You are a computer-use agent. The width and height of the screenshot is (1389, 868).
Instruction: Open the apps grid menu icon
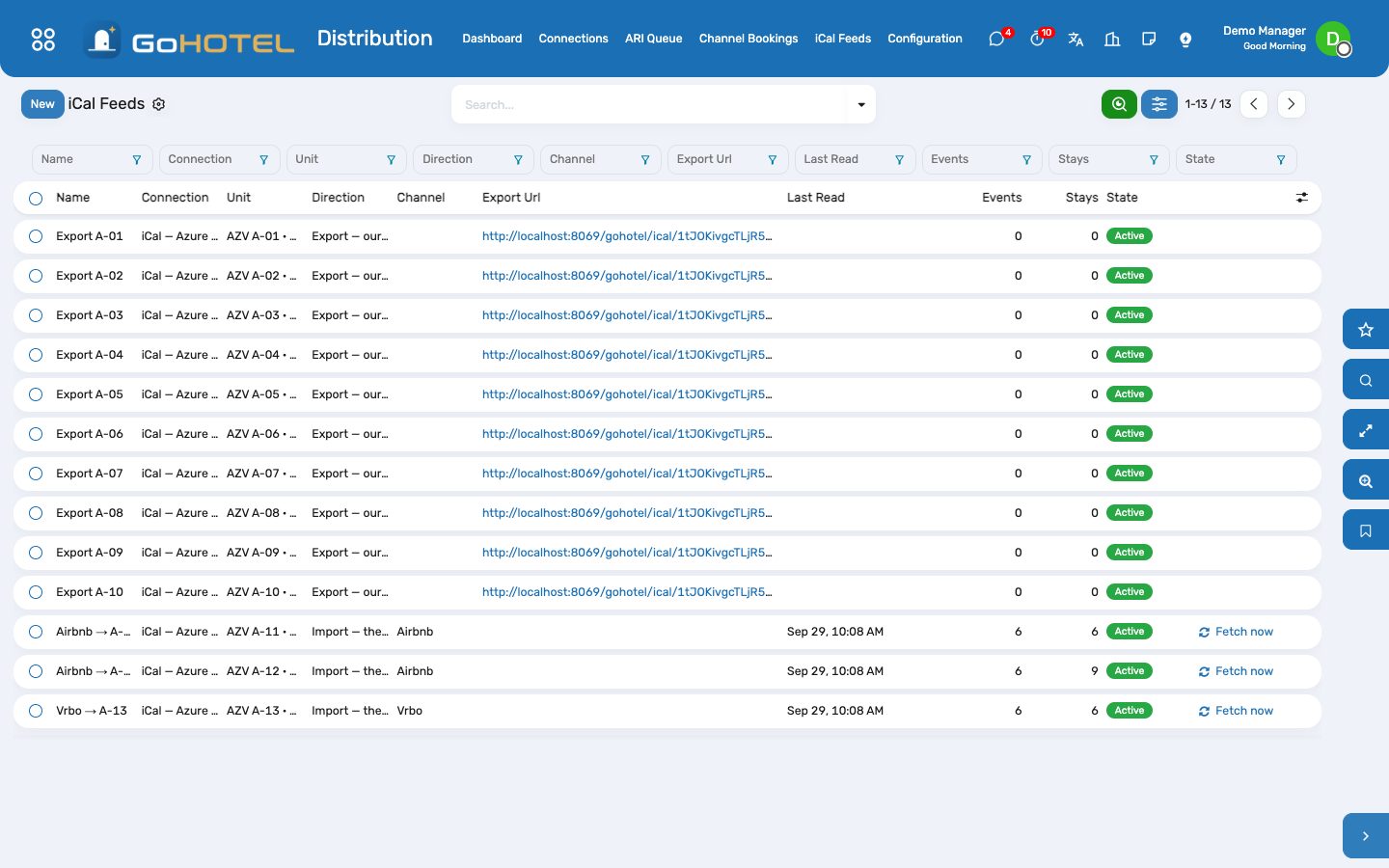(x=42, y=40)
